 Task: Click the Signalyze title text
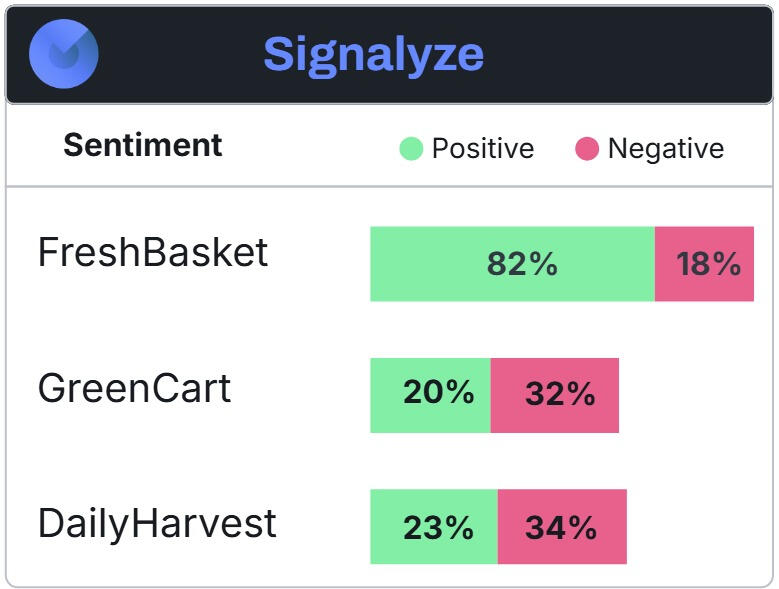point(373,54)
